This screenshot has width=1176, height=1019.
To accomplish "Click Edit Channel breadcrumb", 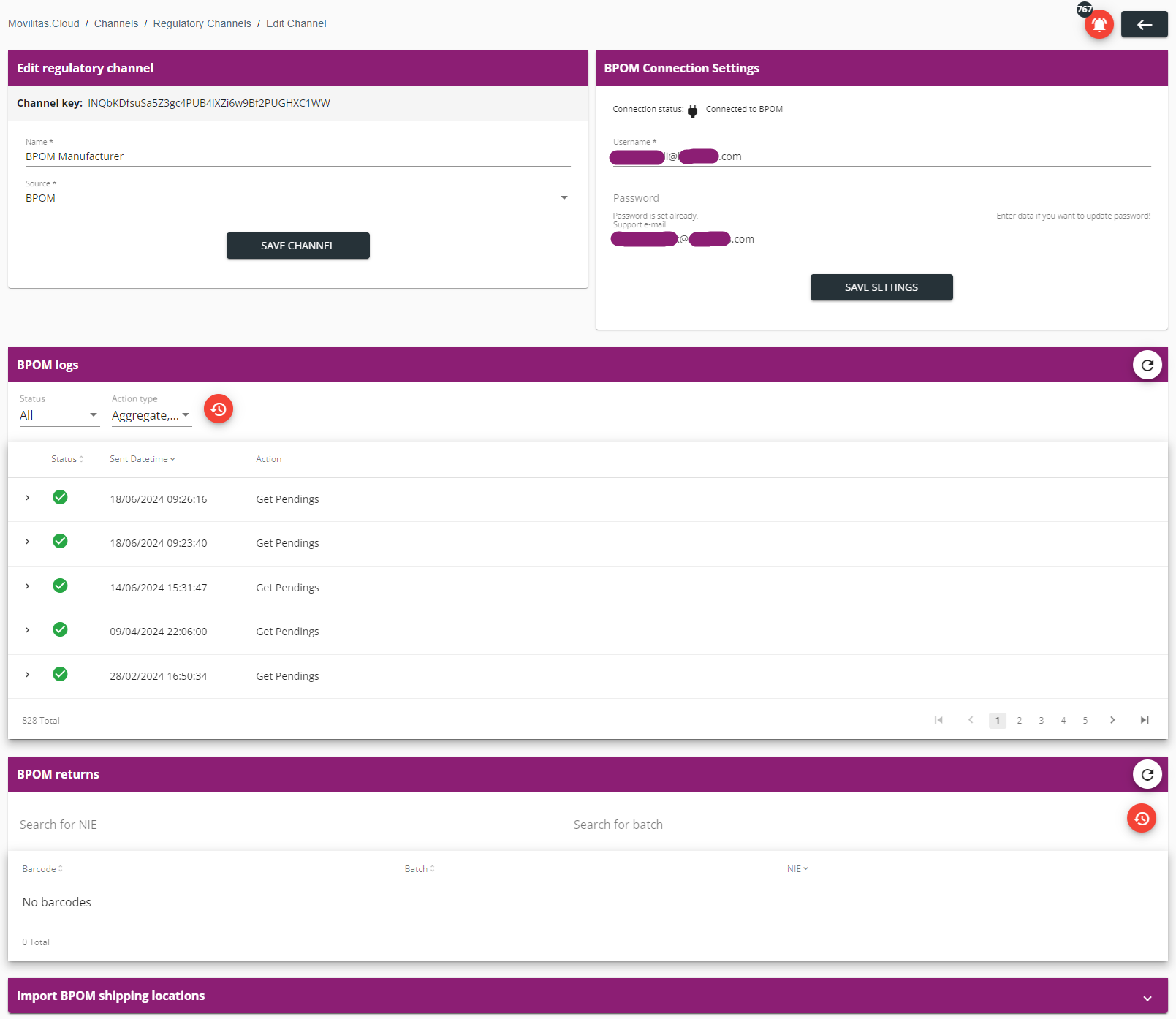I will click(x=296, y=23).
